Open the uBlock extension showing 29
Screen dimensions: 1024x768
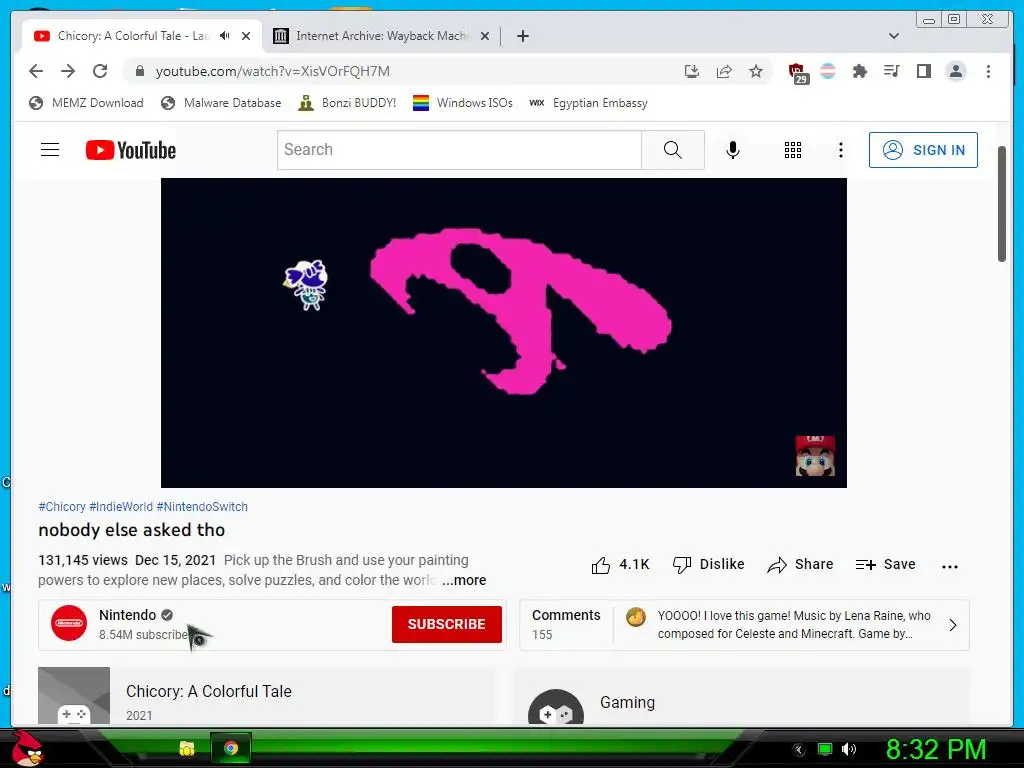[x=797, y=73]
